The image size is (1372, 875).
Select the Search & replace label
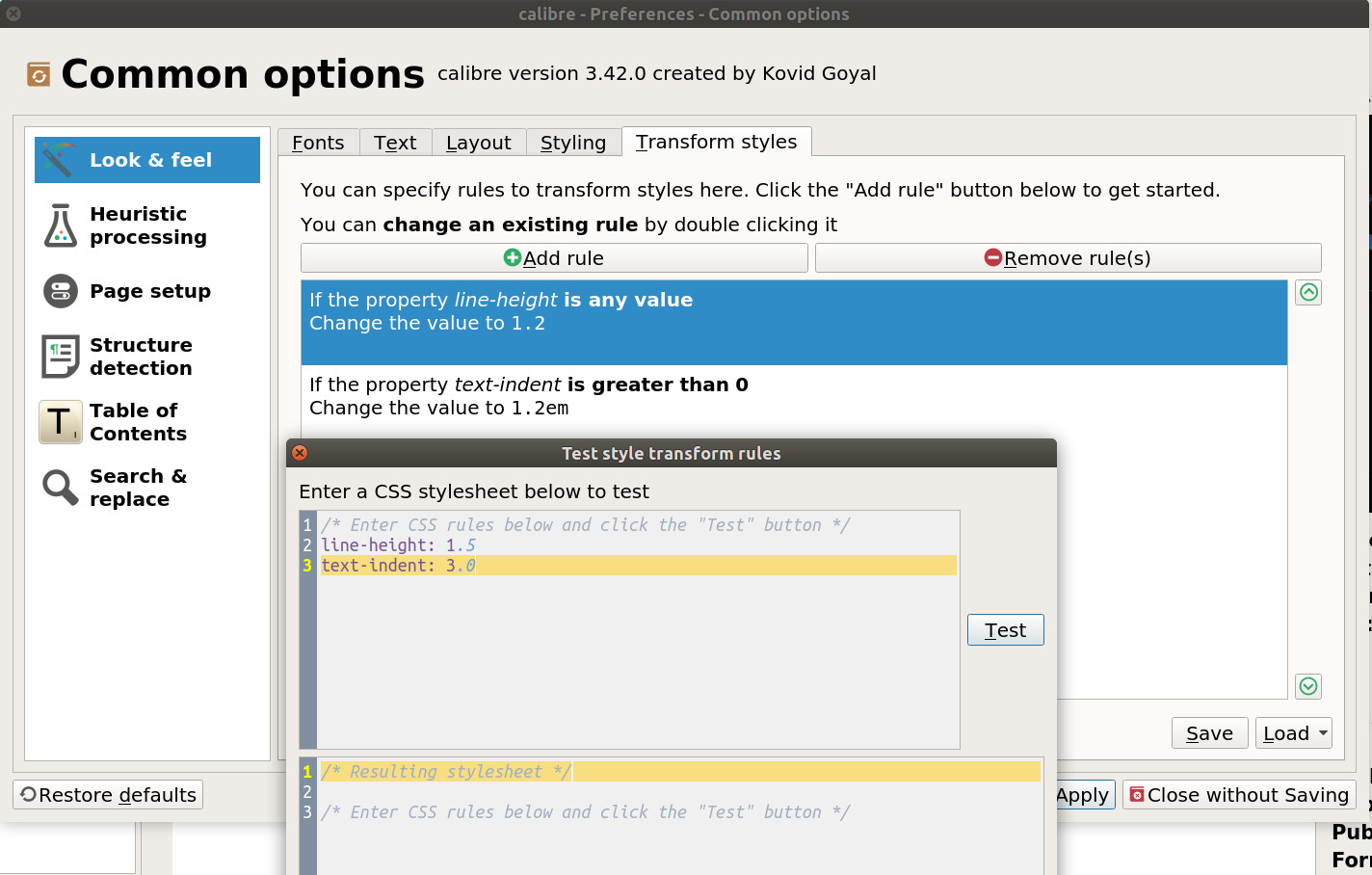click(138, 488)
